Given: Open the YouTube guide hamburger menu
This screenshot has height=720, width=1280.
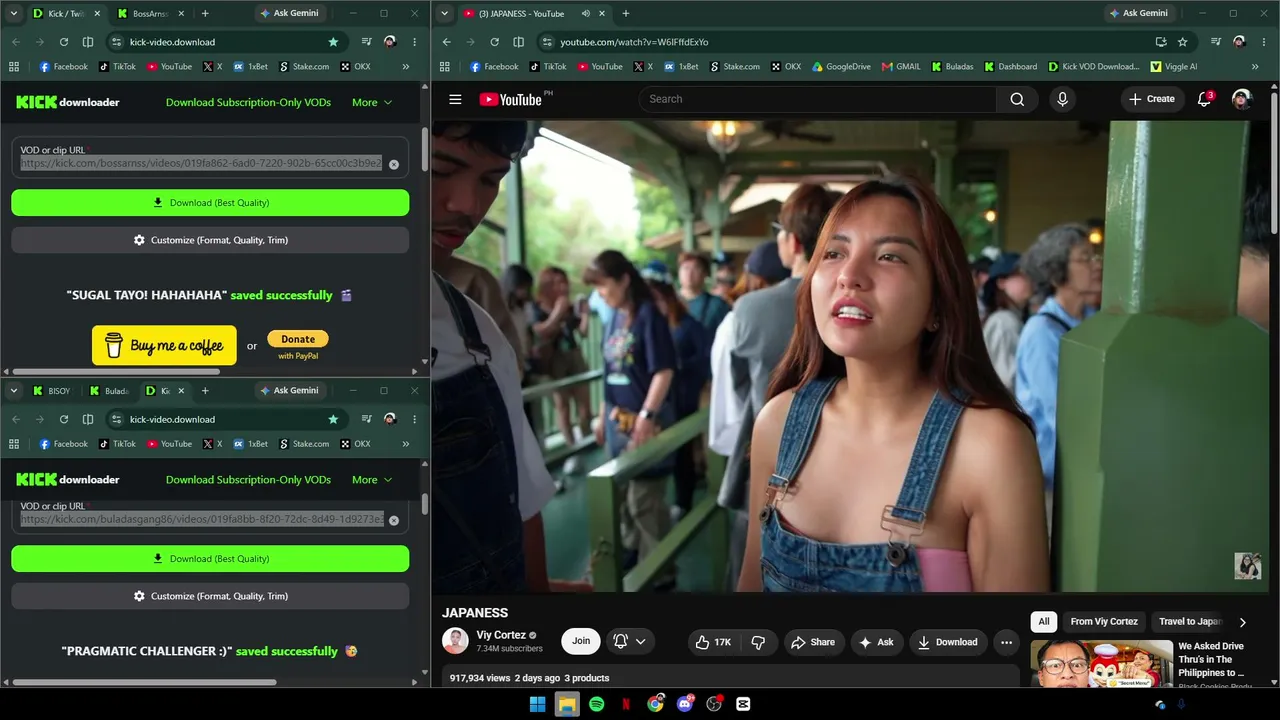Looking at the screenshot, I should pyautogui.click(x=455, y=99).
